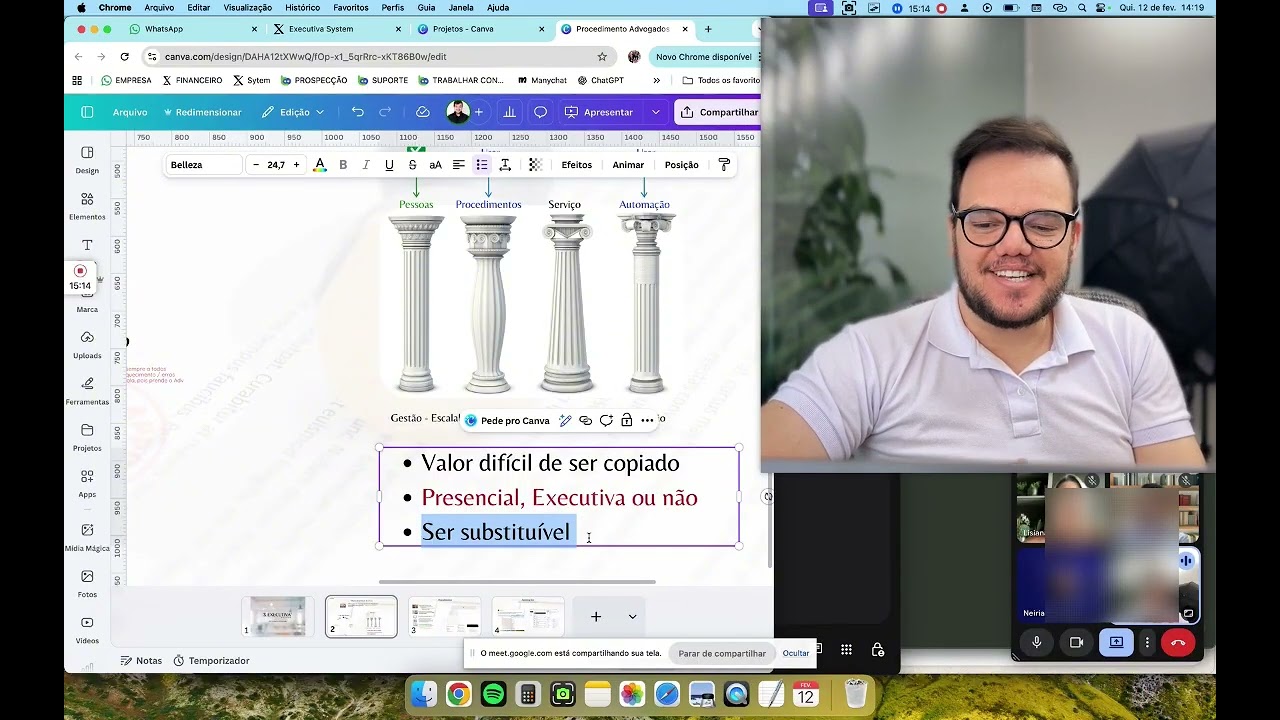The height and width of the screenshot is (720, 1280).
Task: Open the Design panel in Canva sidebar
Action: (x=87, y=159)
